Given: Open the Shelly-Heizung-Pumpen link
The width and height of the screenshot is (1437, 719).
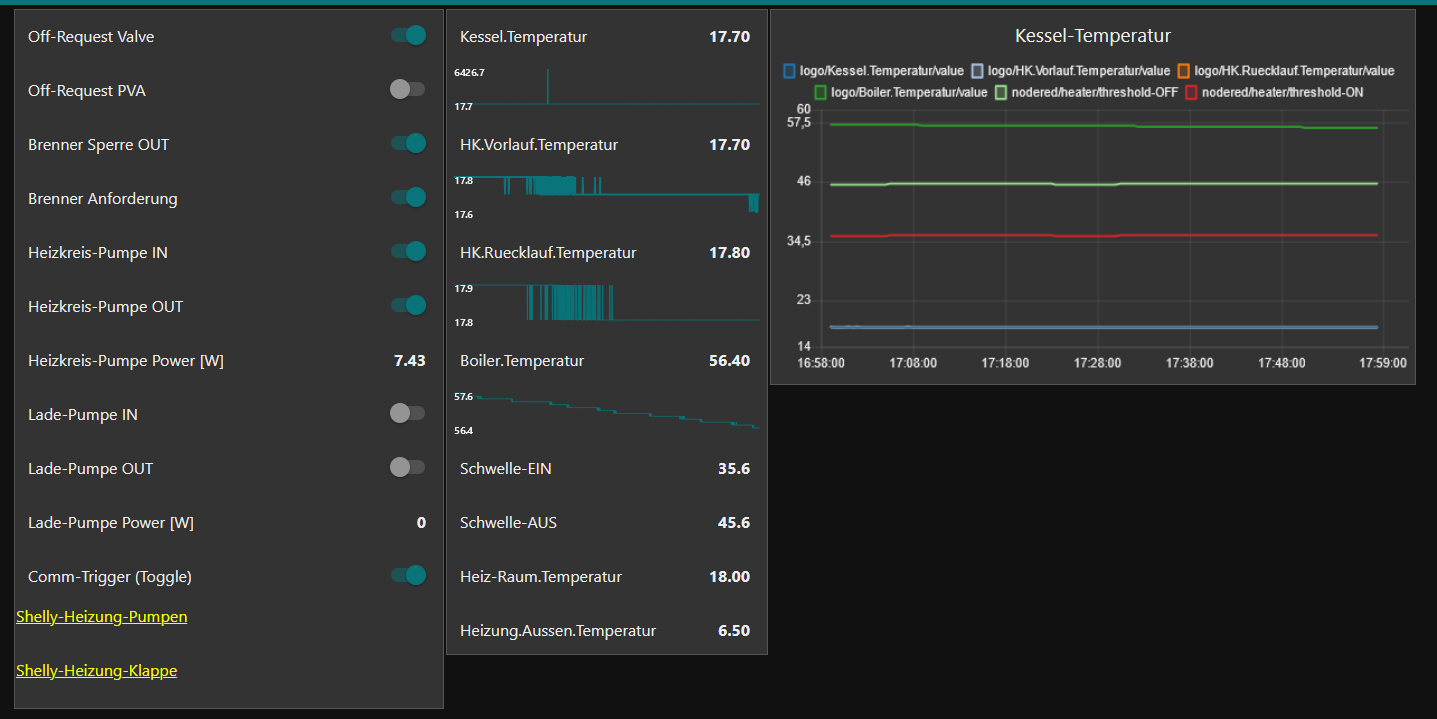Looking at the screenshot, I should (101, 617).
